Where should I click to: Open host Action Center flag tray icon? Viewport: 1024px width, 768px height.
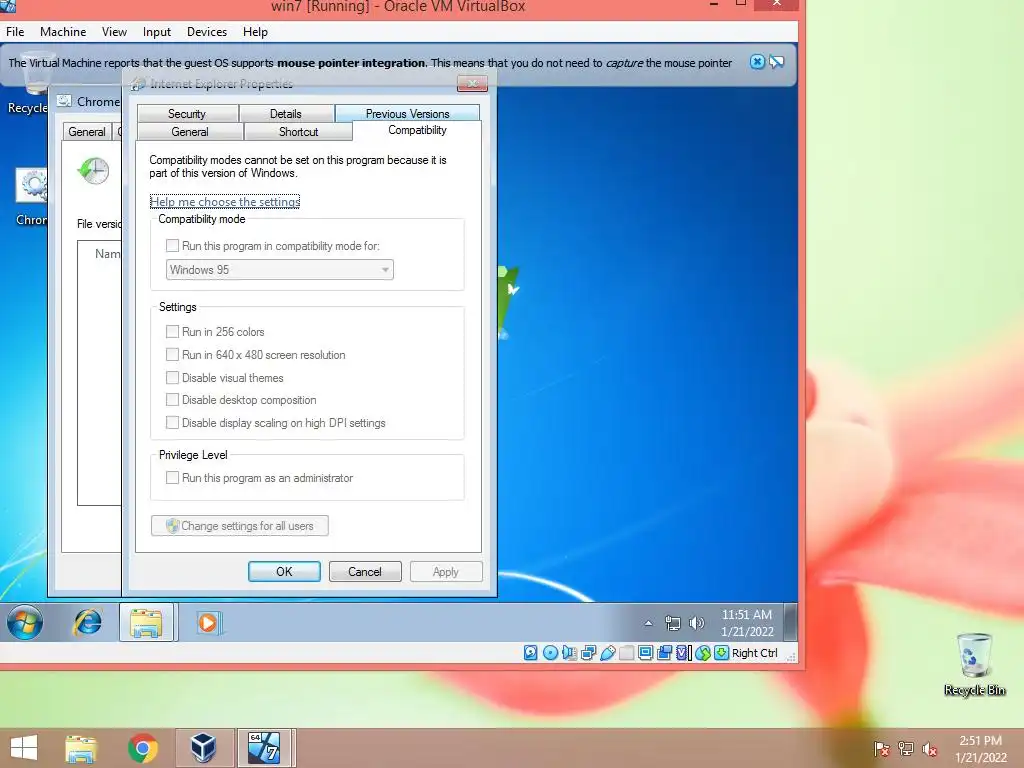click(882, 748)
